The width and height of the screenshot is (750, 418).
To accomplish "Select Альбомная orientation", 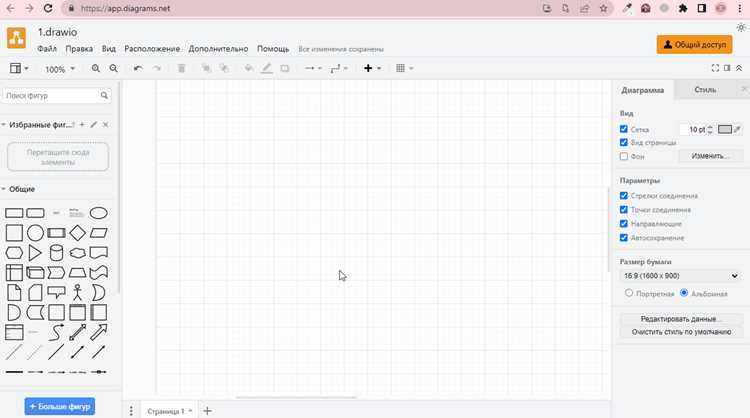I will 684,293.
